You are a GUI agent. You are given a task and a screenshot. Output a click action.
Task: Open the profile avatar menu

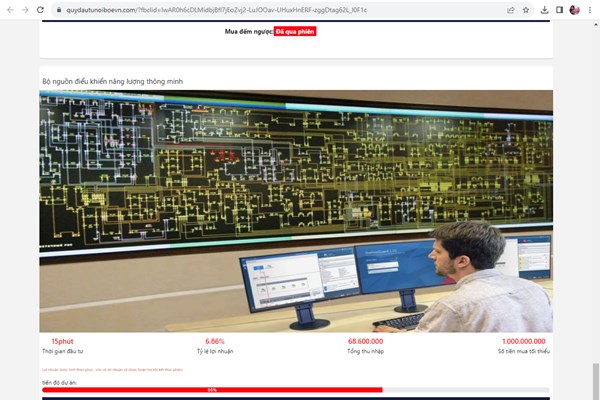(x=574, y=10)
